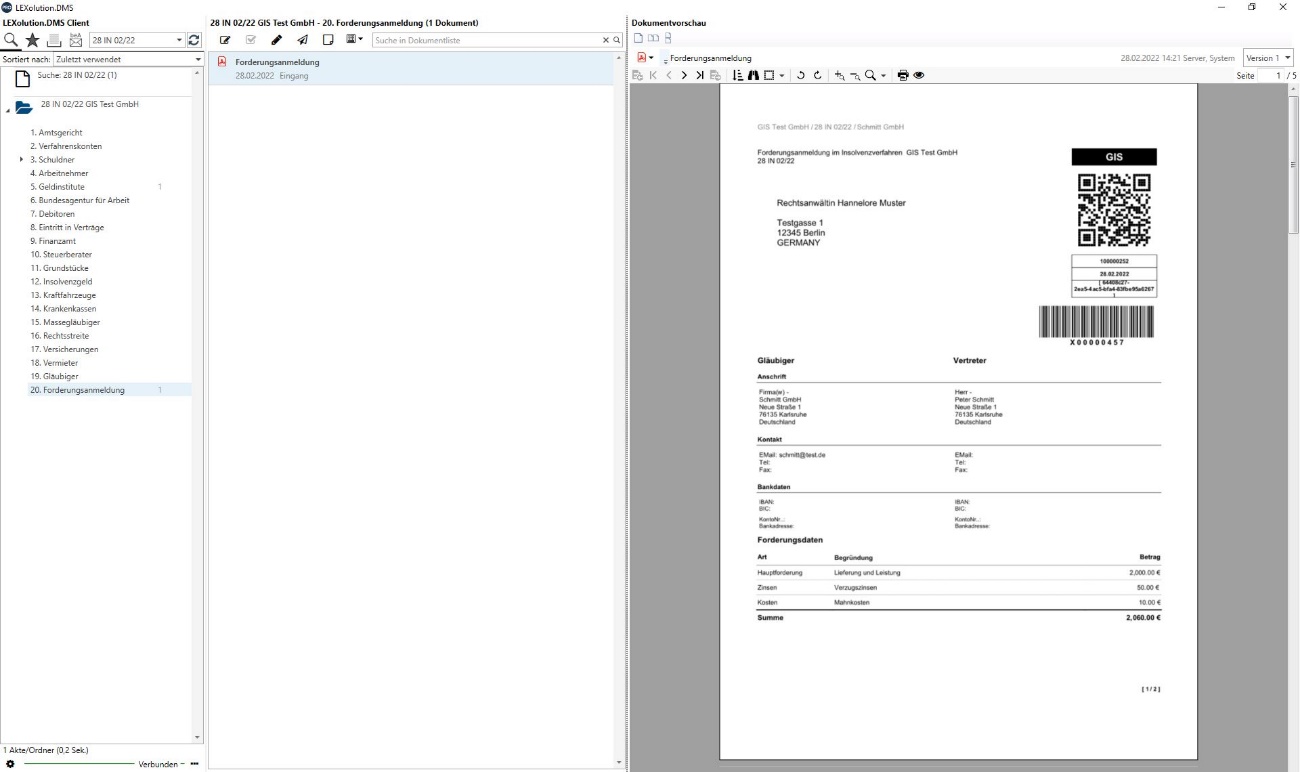Click the beA mailbox envelope icon
This screenshot has height=772, width=1300.
76,40
